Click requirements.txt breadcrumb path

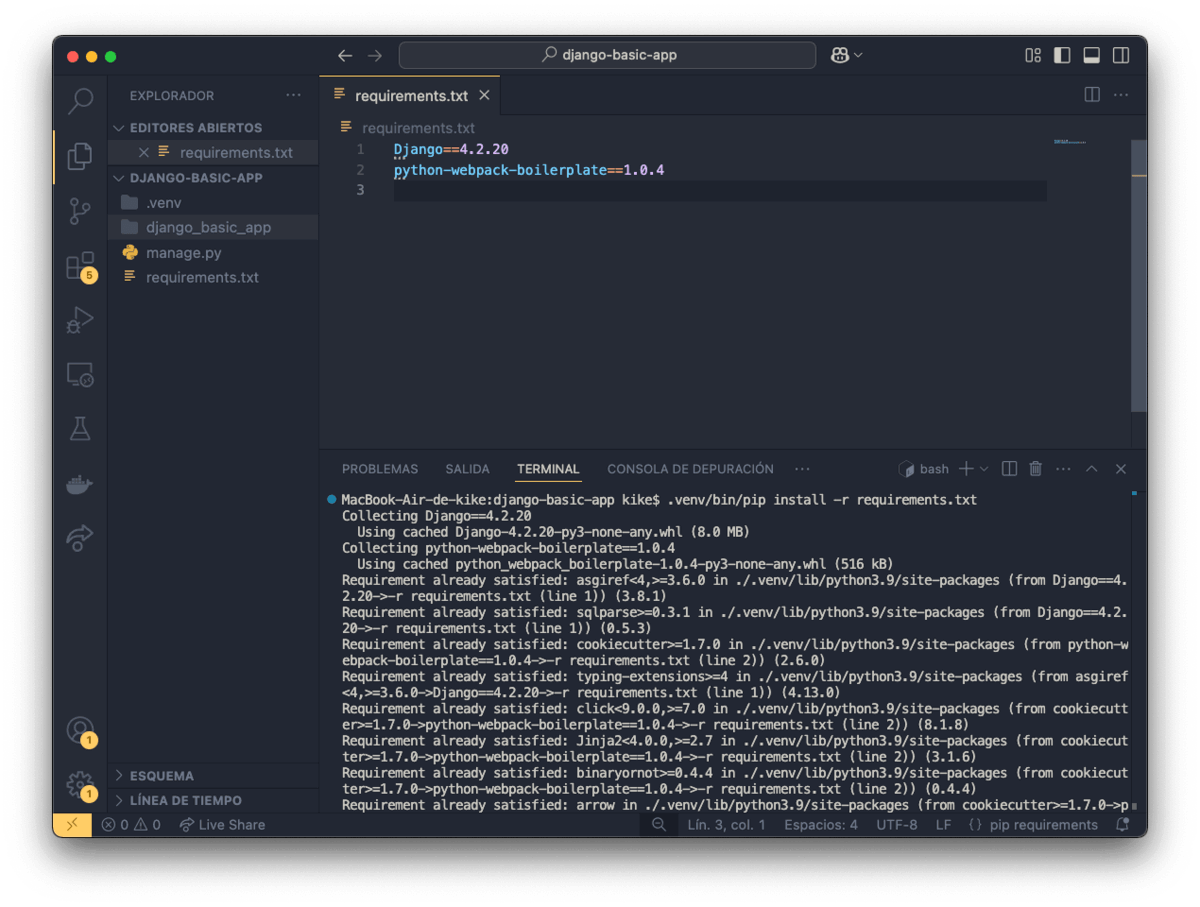(408, 128)
